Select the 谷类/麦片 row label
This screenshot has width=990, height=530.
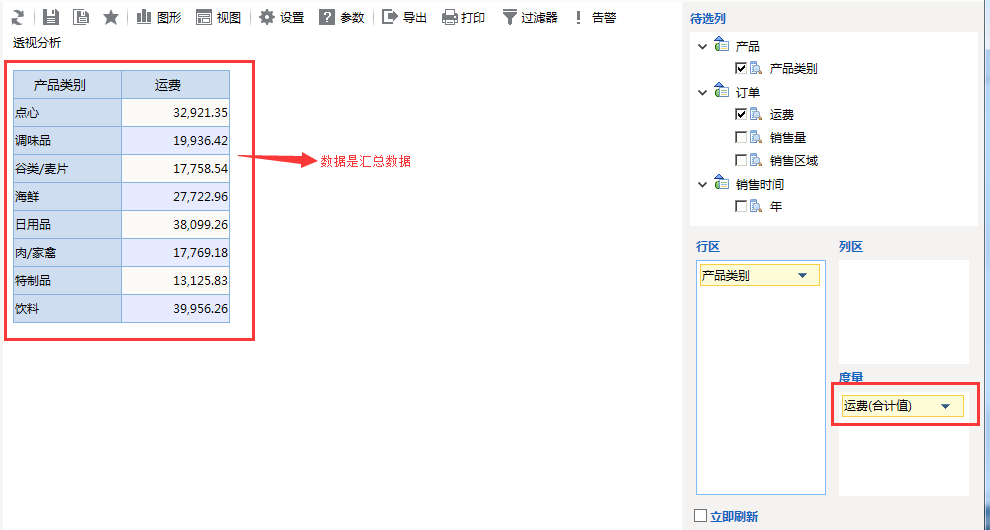[68, 169]
